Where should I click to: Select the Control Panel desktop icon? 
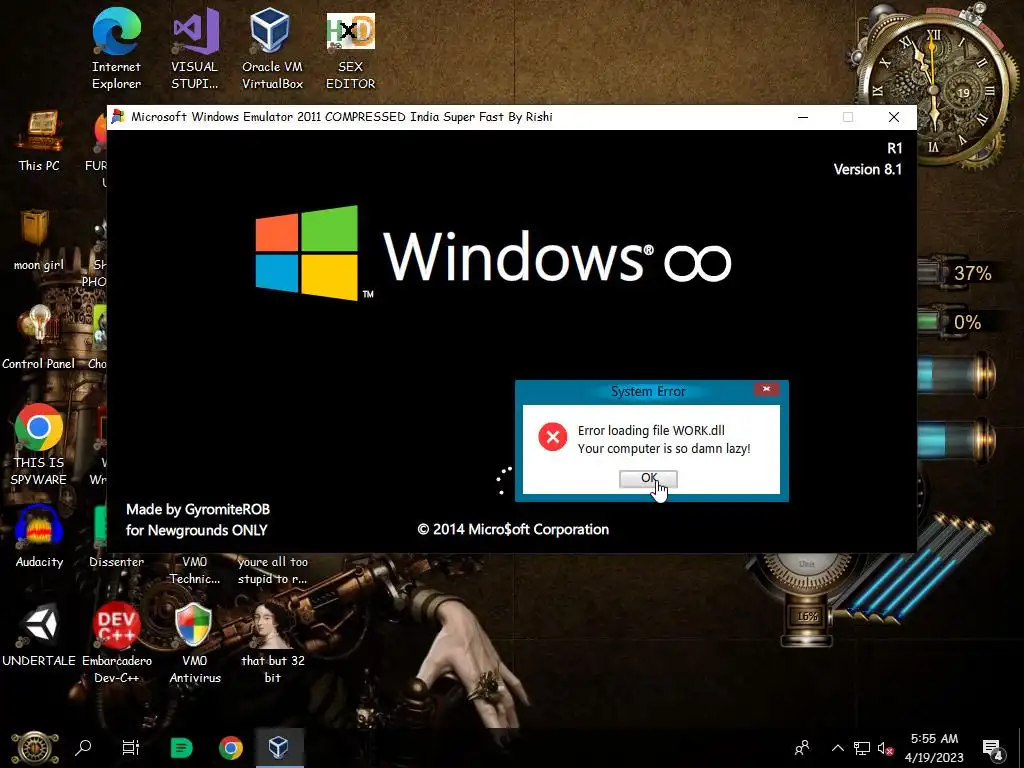(x=39, y=338)
